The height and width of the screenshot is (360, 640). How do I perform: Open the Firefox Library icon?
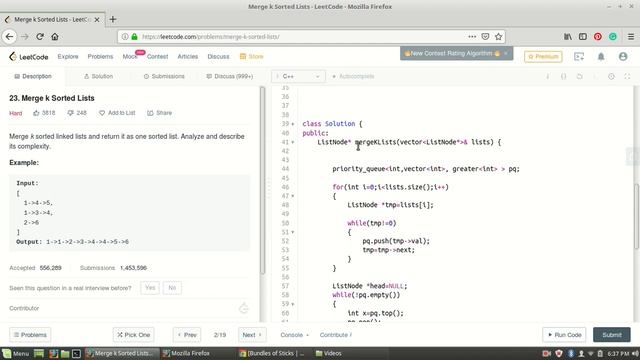click(x=568, y=37)
